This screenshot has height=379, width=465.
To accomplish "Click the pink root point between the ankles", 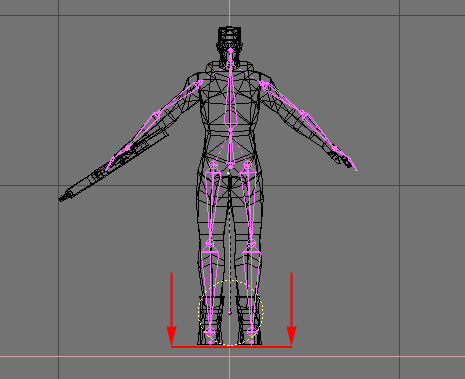I will 230,313.
